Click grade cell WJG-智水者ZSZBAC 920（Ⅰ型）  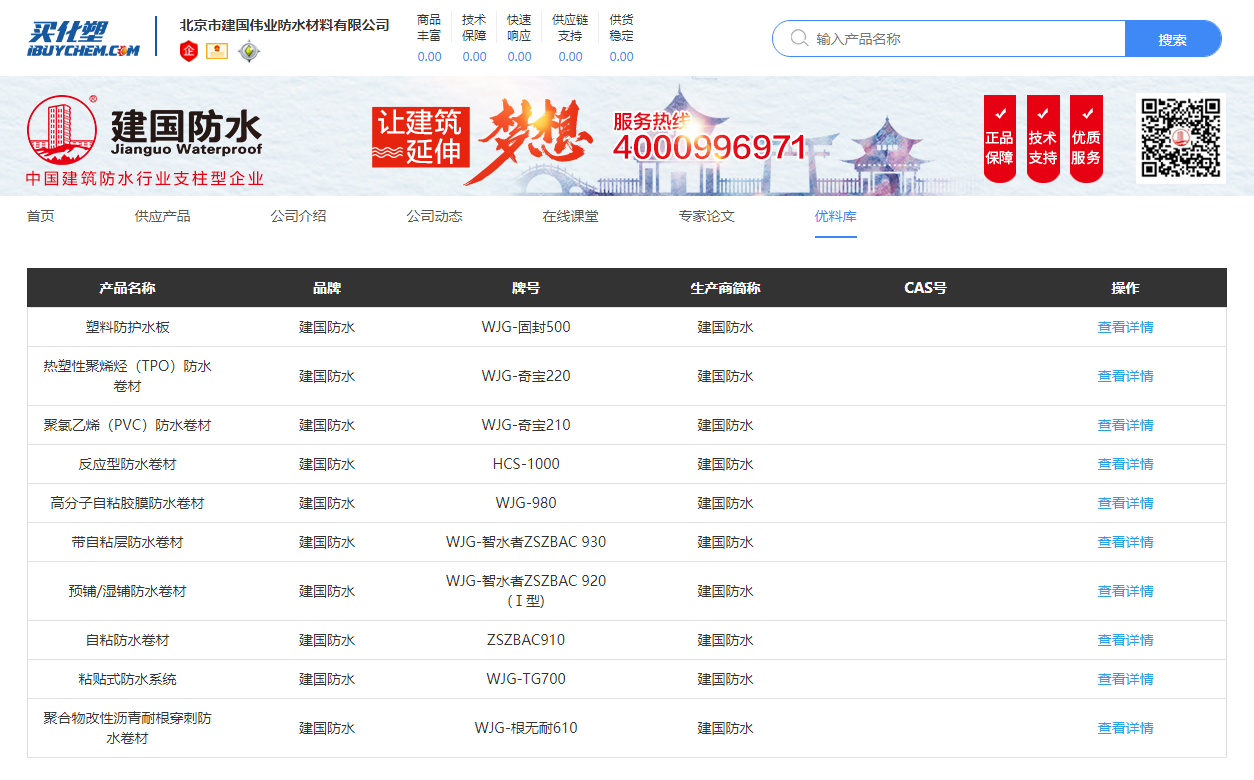point(526,591)
